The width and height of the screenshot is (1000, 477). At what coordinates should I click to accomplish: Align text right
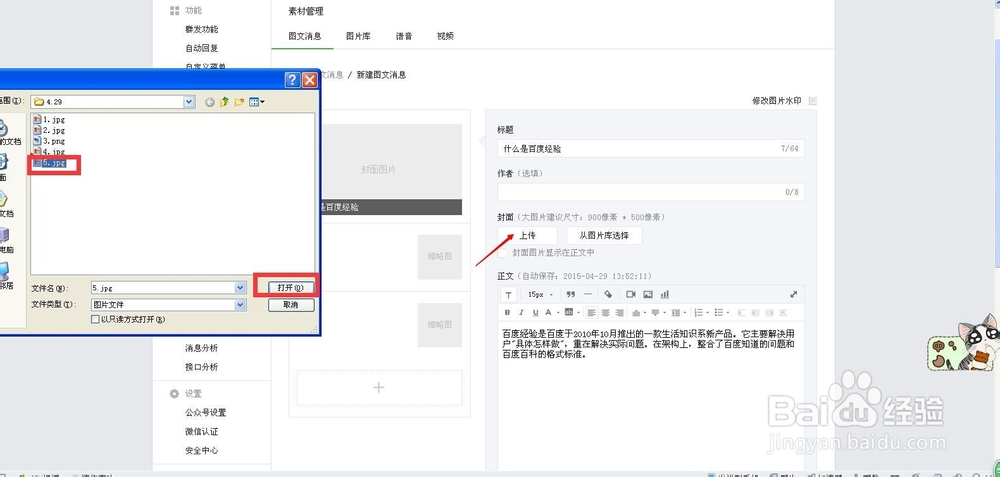pyautogui.click(x=619, y=312)
